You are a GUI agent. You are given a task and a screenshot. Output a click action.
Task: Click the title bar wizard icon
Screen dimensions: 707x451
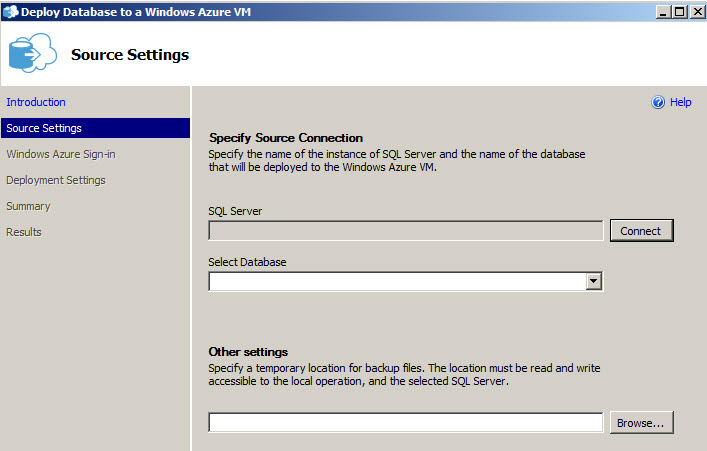click(10, 12)
